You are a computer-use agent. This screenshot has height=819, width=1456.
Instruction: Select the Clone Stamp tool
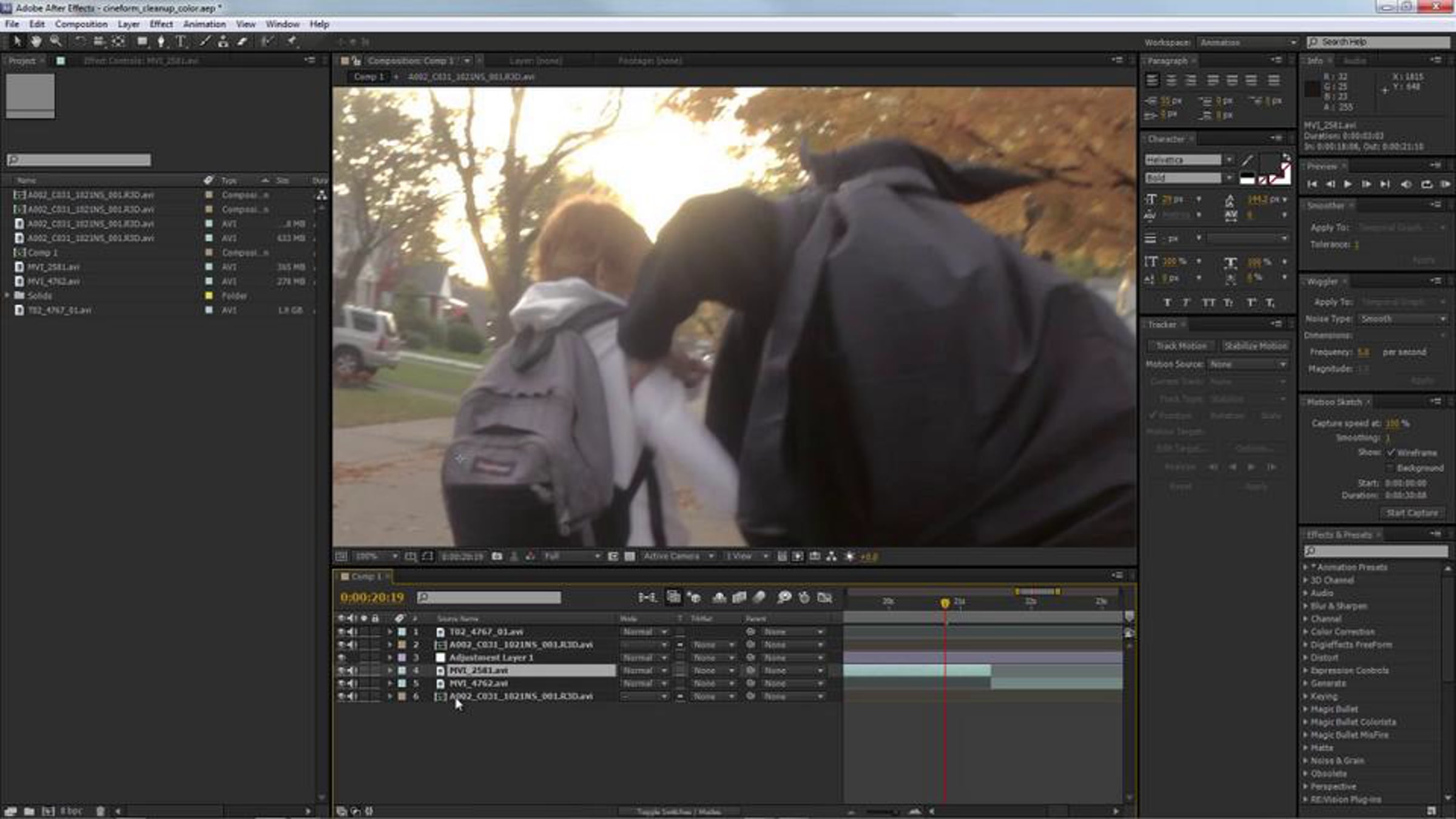tap(223, 41)
